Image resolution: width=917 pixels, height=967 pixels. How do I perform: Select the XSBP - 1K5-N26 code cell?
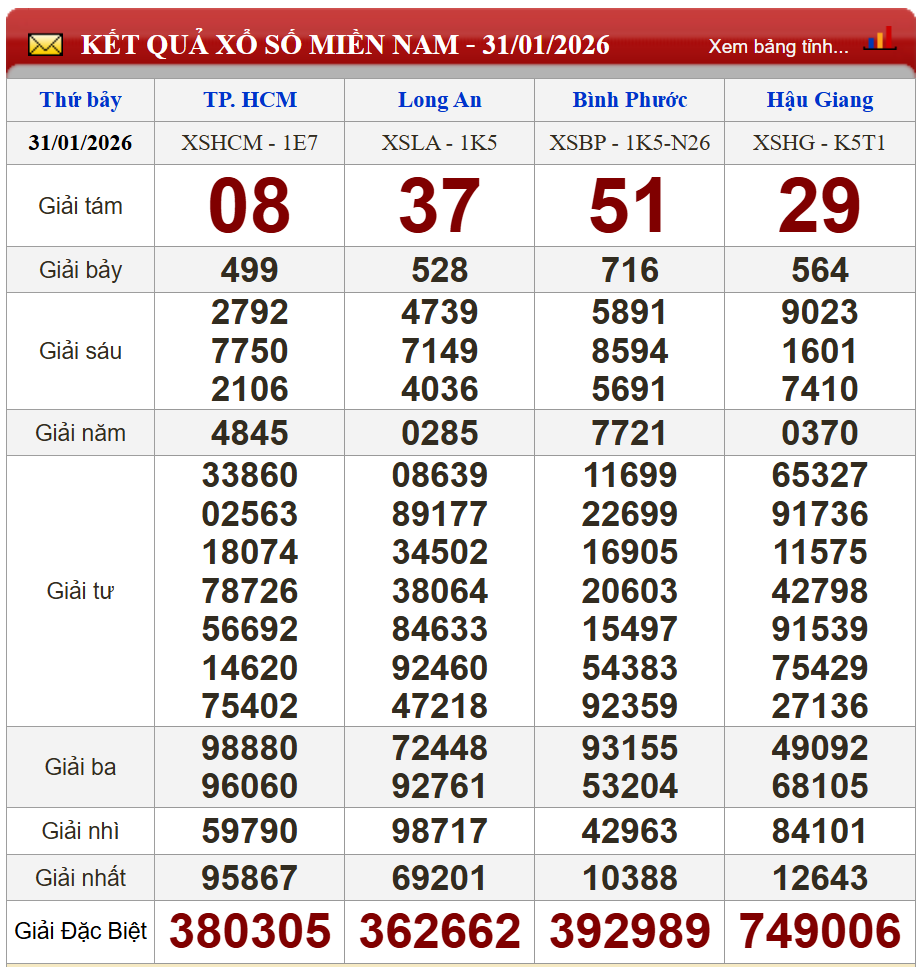click(x=629, y=143)
